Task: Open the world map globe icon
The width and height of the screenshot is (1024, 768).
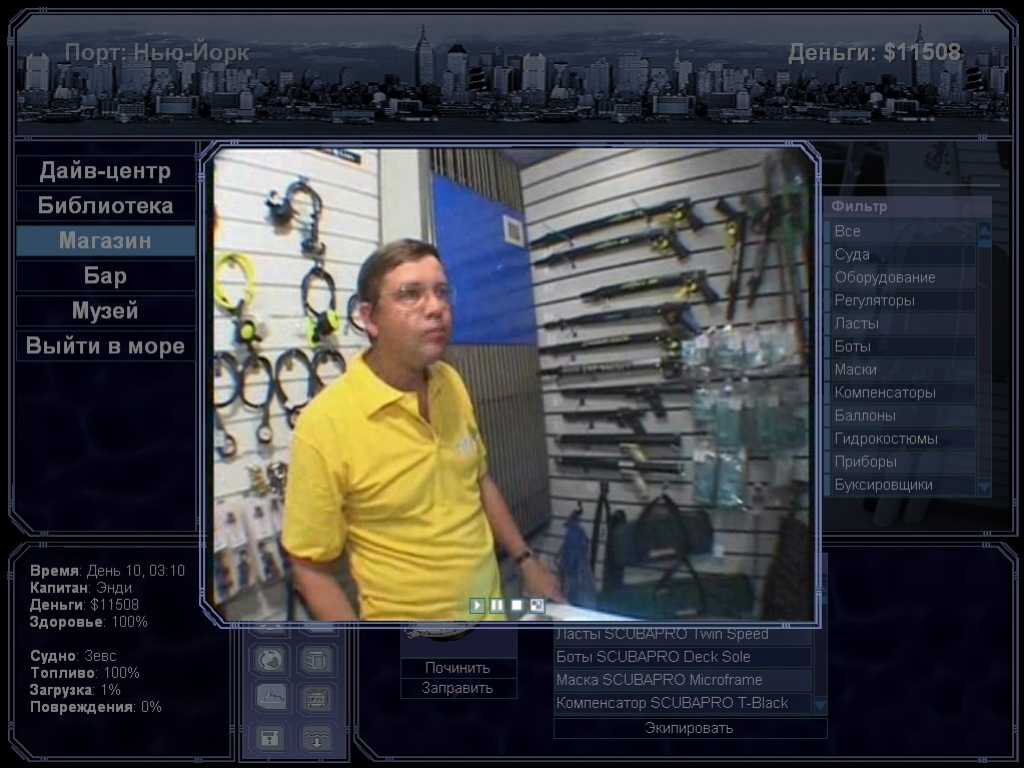Action: pyautogui.click(x=270, y=660)
